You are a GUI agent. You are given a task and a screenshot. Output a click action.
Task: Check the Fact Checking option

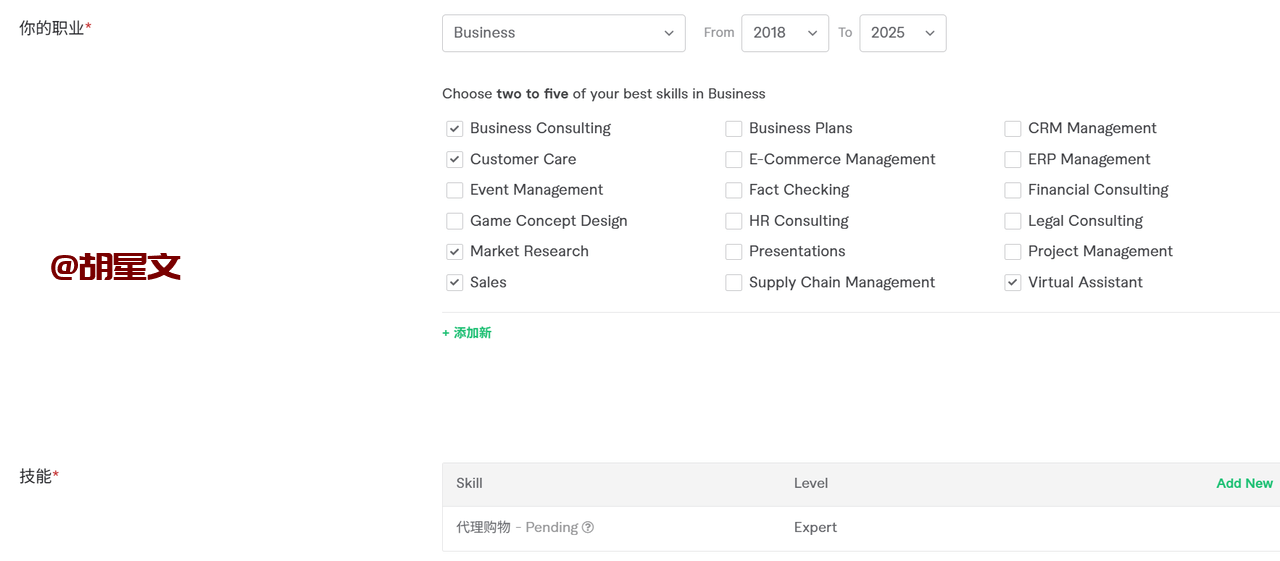tap(734, 190)
